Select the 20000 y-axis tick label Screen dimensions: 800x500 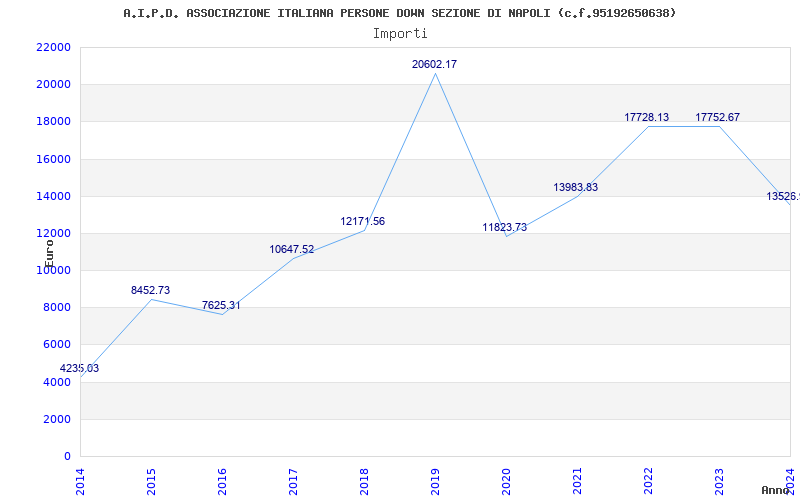(x=53, y=85)
